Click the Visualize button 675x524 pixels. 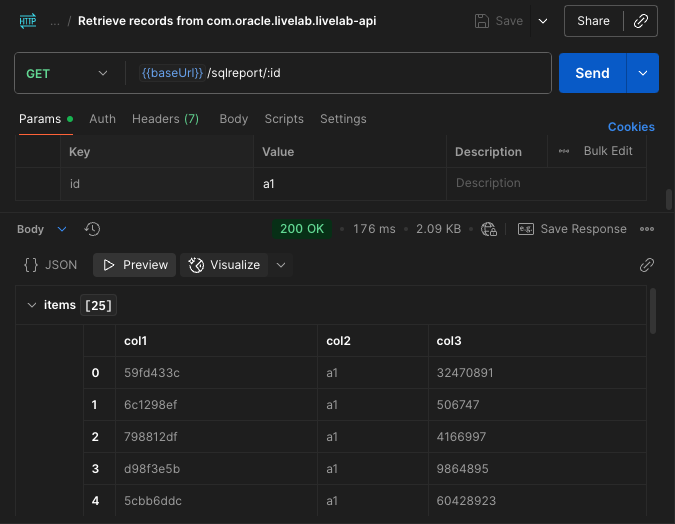pos(224,265)
